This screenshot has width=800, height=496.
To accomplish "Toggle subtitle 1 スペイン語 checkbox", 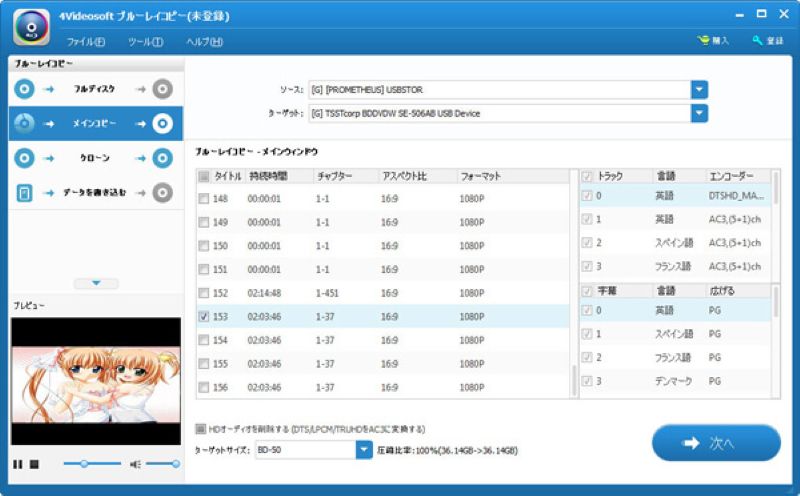I will pyautogui.click(x=587, y=334).
